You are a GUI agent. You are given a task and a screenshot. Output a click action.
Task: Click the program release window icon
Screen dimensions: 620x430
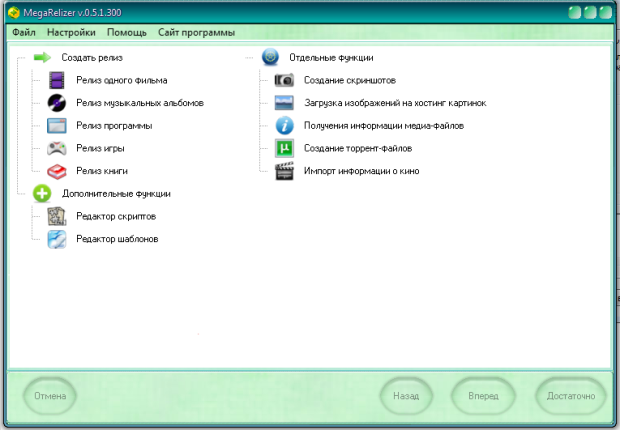(x=57, y=126)
